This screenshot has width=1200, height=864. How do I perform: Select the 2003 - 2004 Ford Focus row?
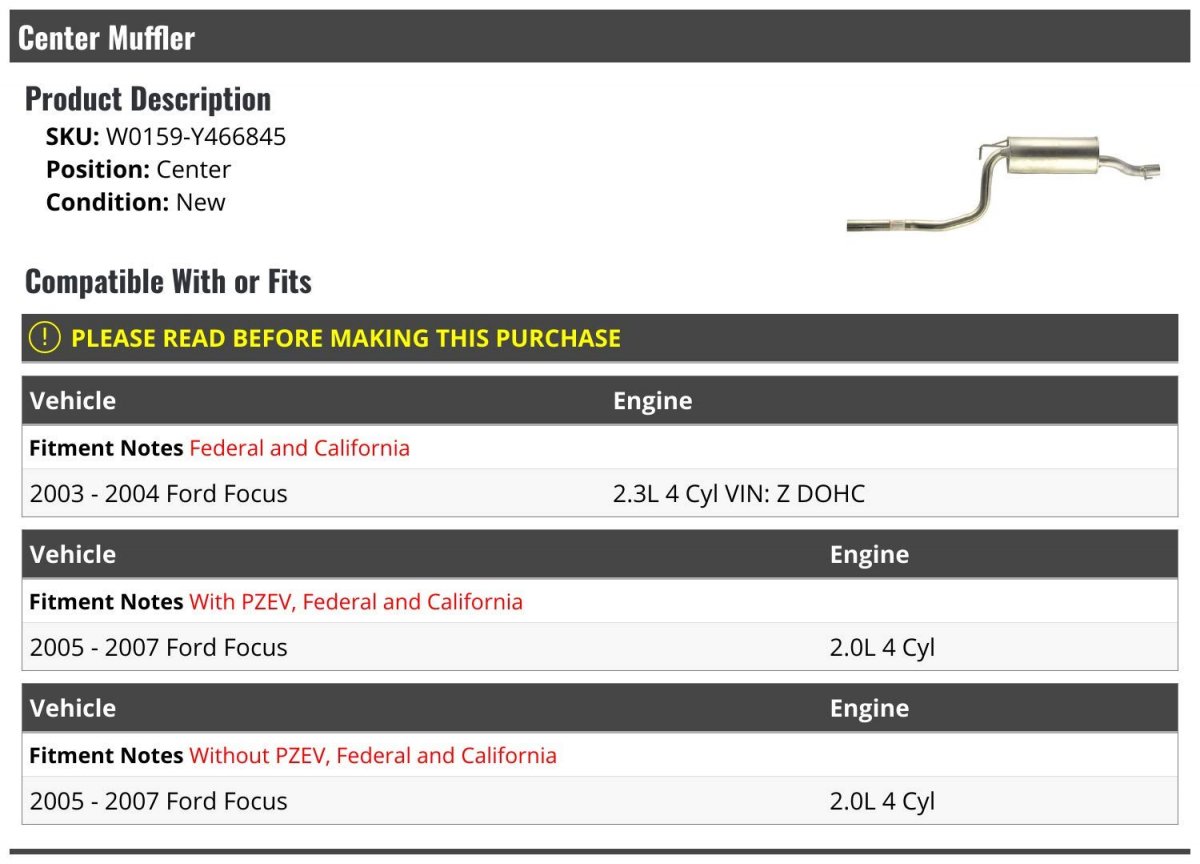[600, 494]
